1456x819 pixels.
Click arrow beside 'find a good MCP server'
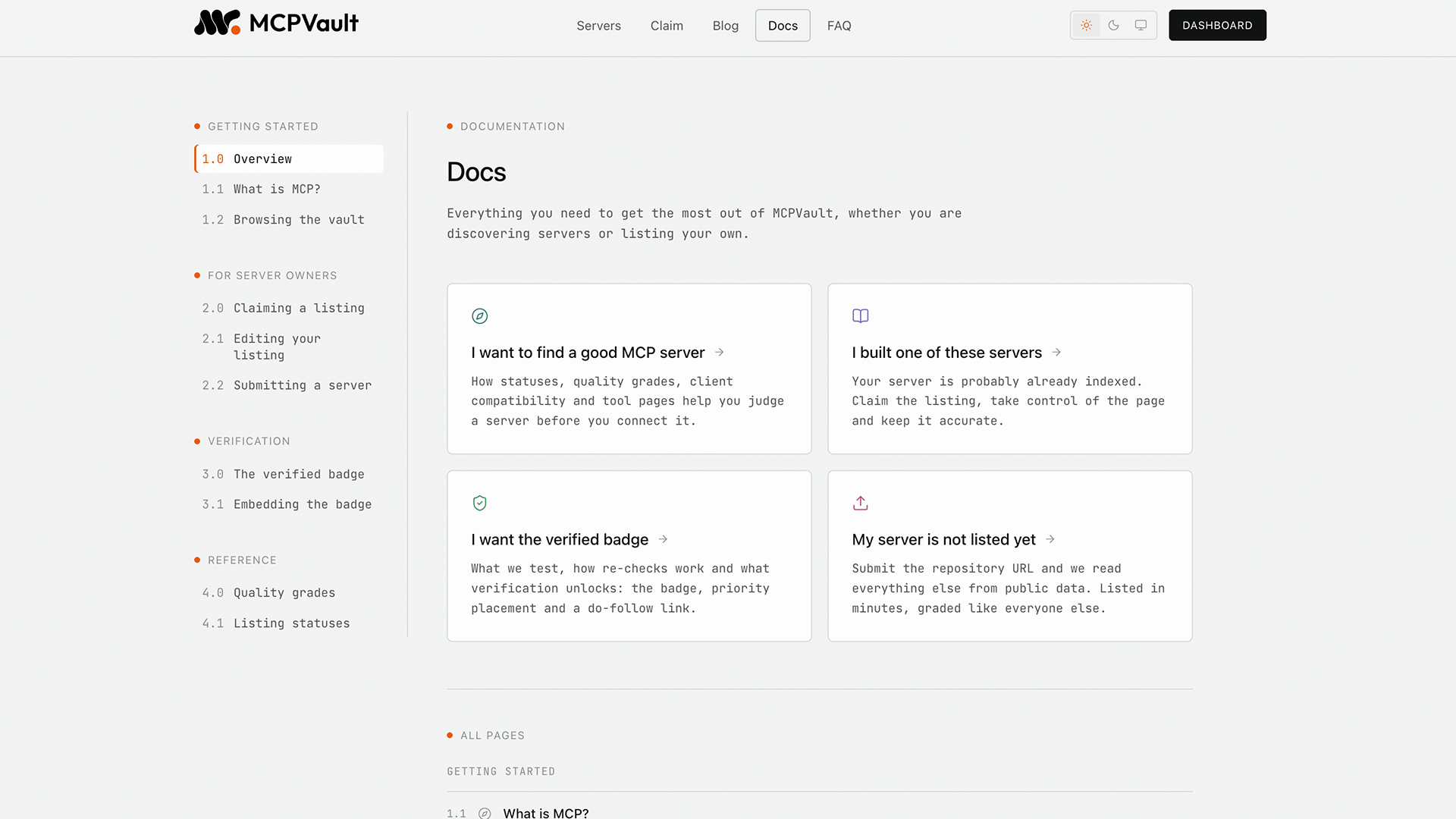click(719, 353)
